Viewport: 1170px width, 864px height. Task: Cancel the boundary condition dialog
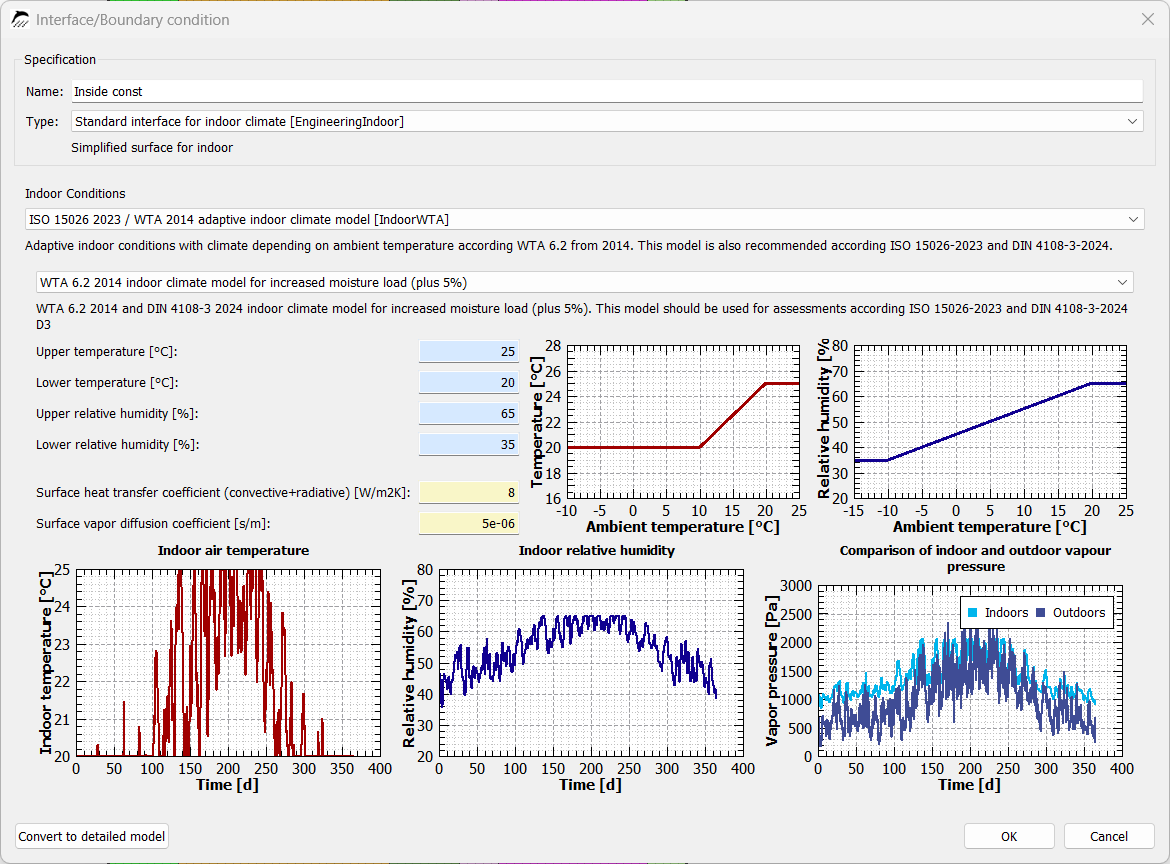pyautogui.click(x=1109, y=836)
